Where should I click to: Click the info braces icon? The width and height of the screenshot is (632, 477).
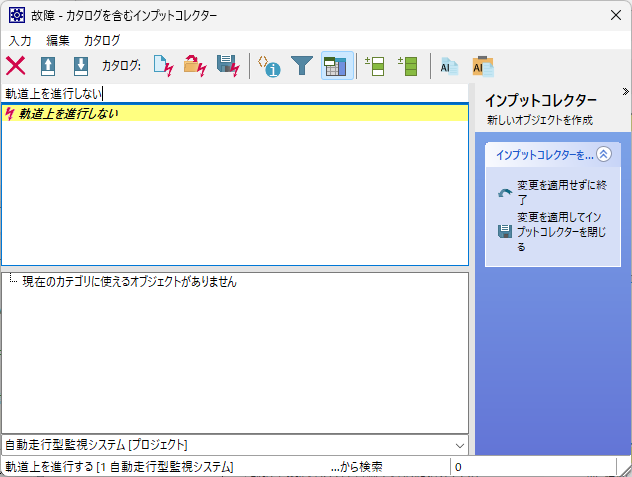coord(269,67)
